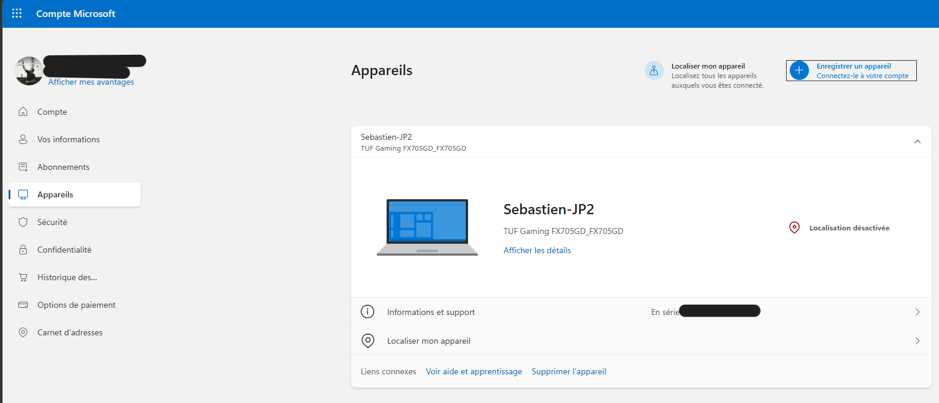The width and height of the screenshot is (939, 403).
Task: Click the pin icon in the Localiser mon appareil row
Action: (367, 341)
